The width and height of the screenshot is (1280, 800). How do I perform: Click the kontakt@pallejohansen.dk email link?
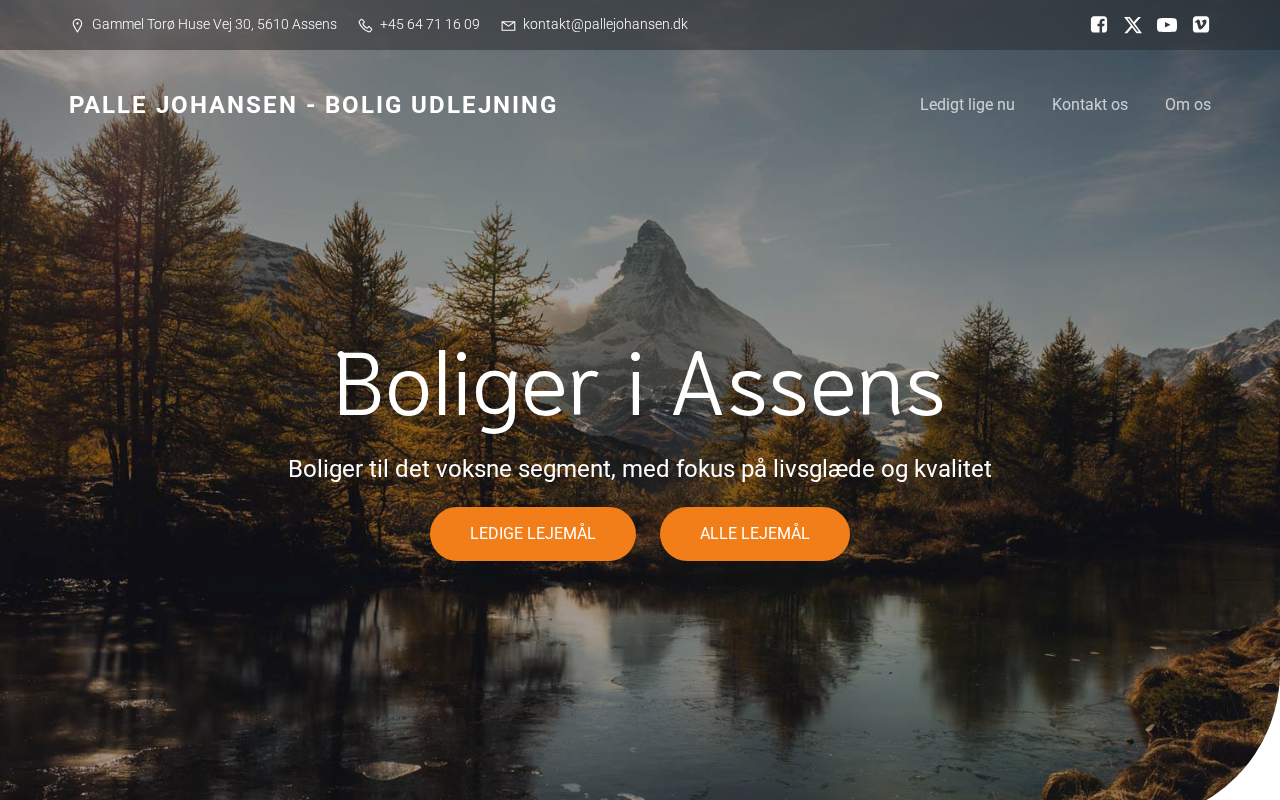[x=605, y=24]
